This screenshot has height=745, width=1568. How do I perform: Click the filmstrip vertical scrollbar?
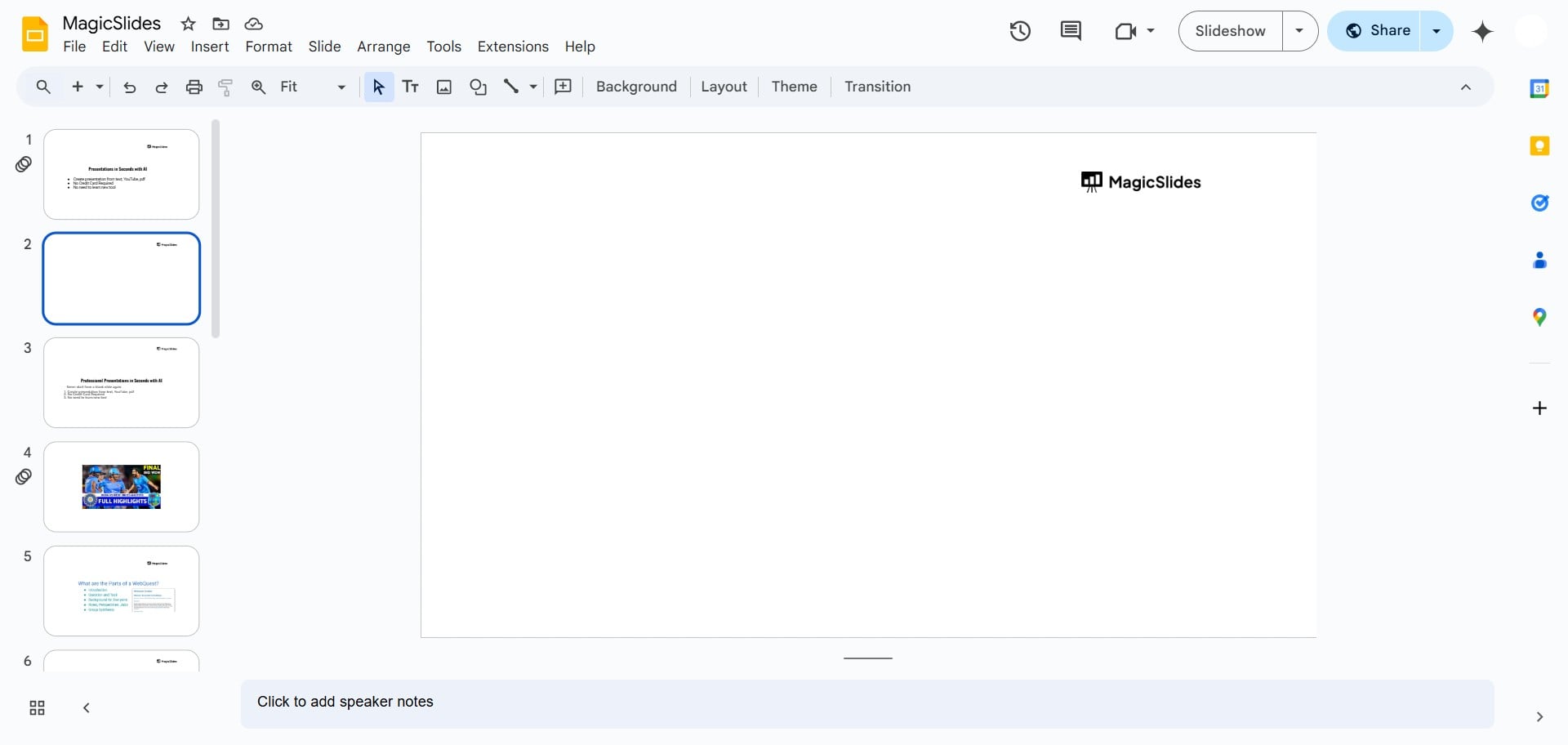216,229
